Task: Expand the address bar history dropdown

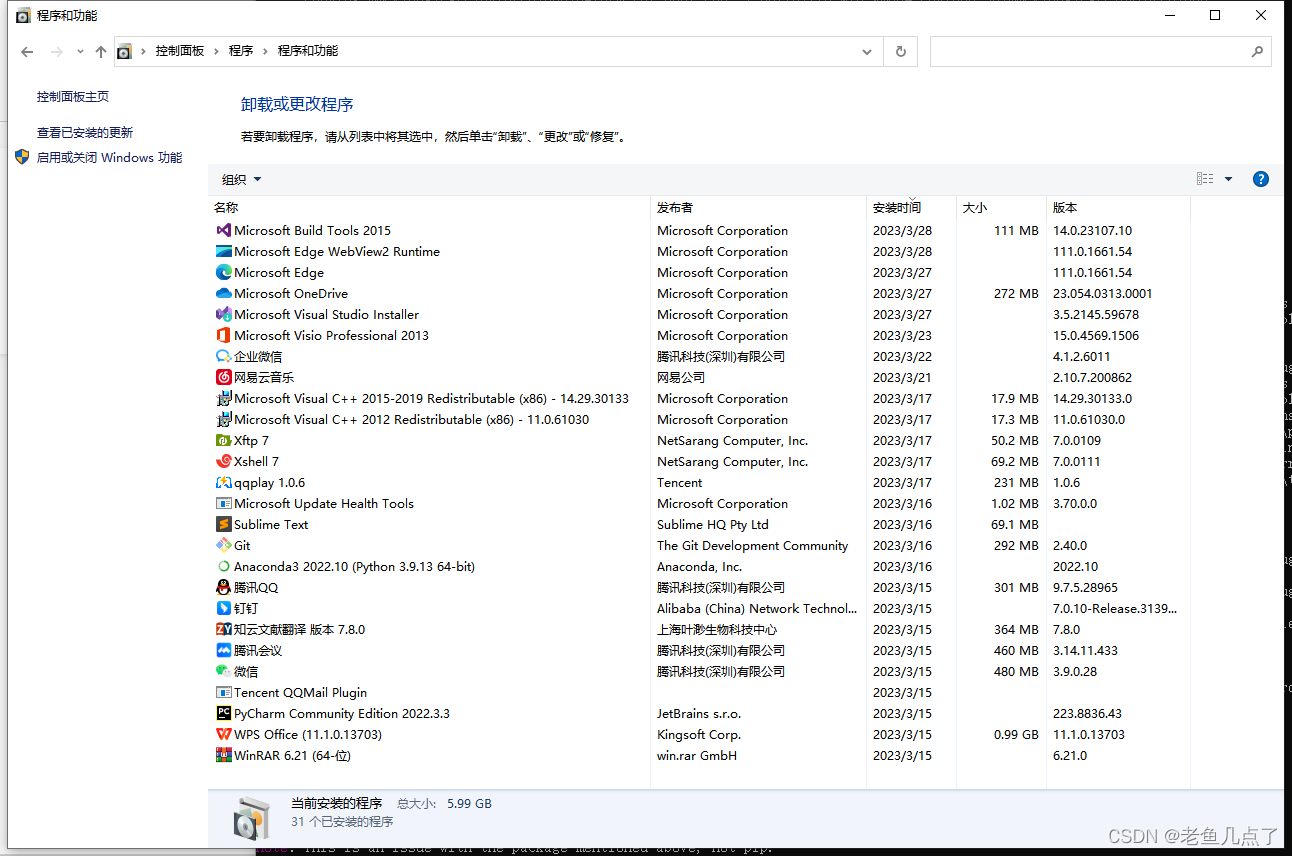Action: tap(867, 51)
